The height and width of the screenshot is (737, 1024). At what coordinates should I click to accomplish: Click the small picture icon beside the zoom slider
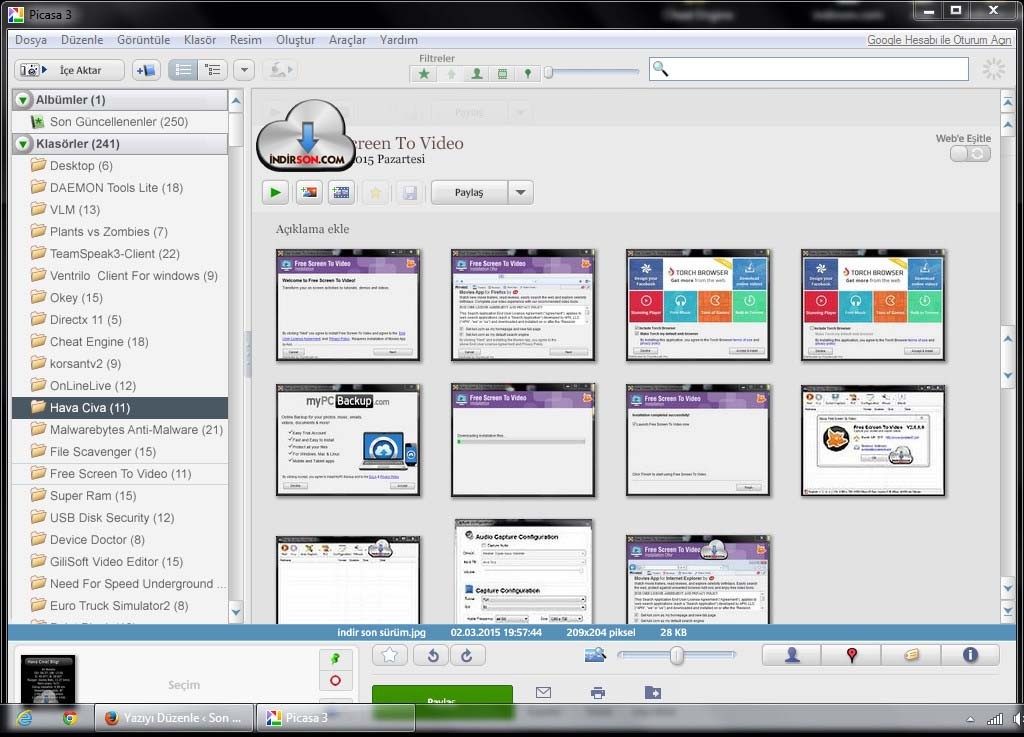[x=595, y=654]
